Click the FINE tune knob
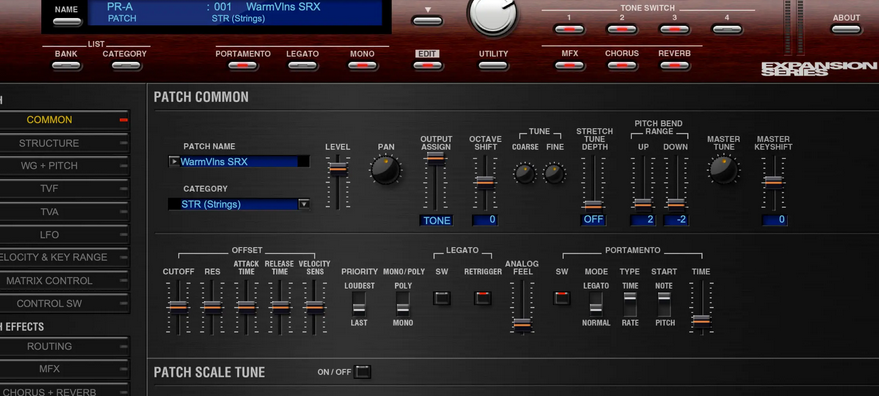Viewport: 879px width, 396px height. [554, 173]
